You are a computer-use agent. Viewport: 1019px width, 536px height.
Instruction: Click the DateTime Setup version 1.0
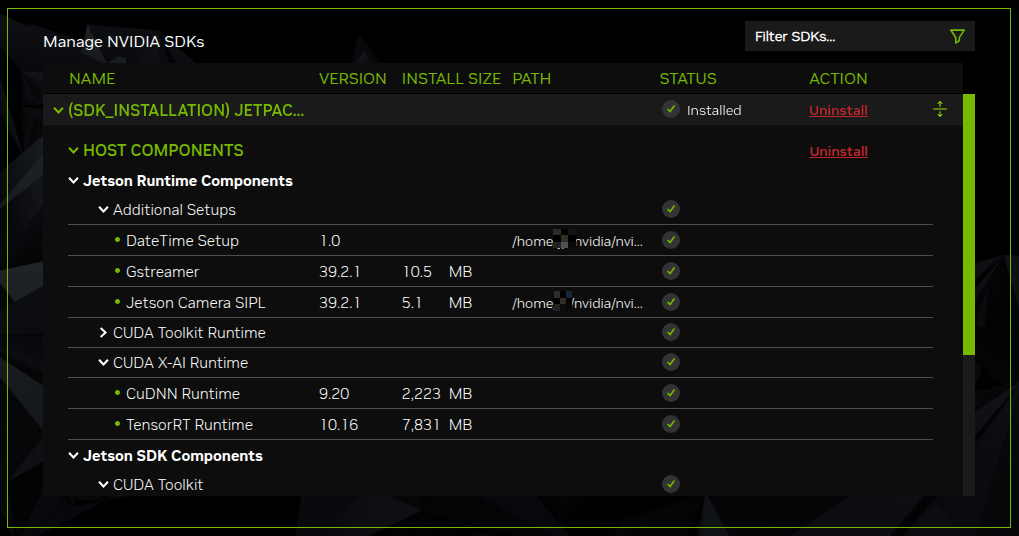pyautogui.click(x=330, y=241)
